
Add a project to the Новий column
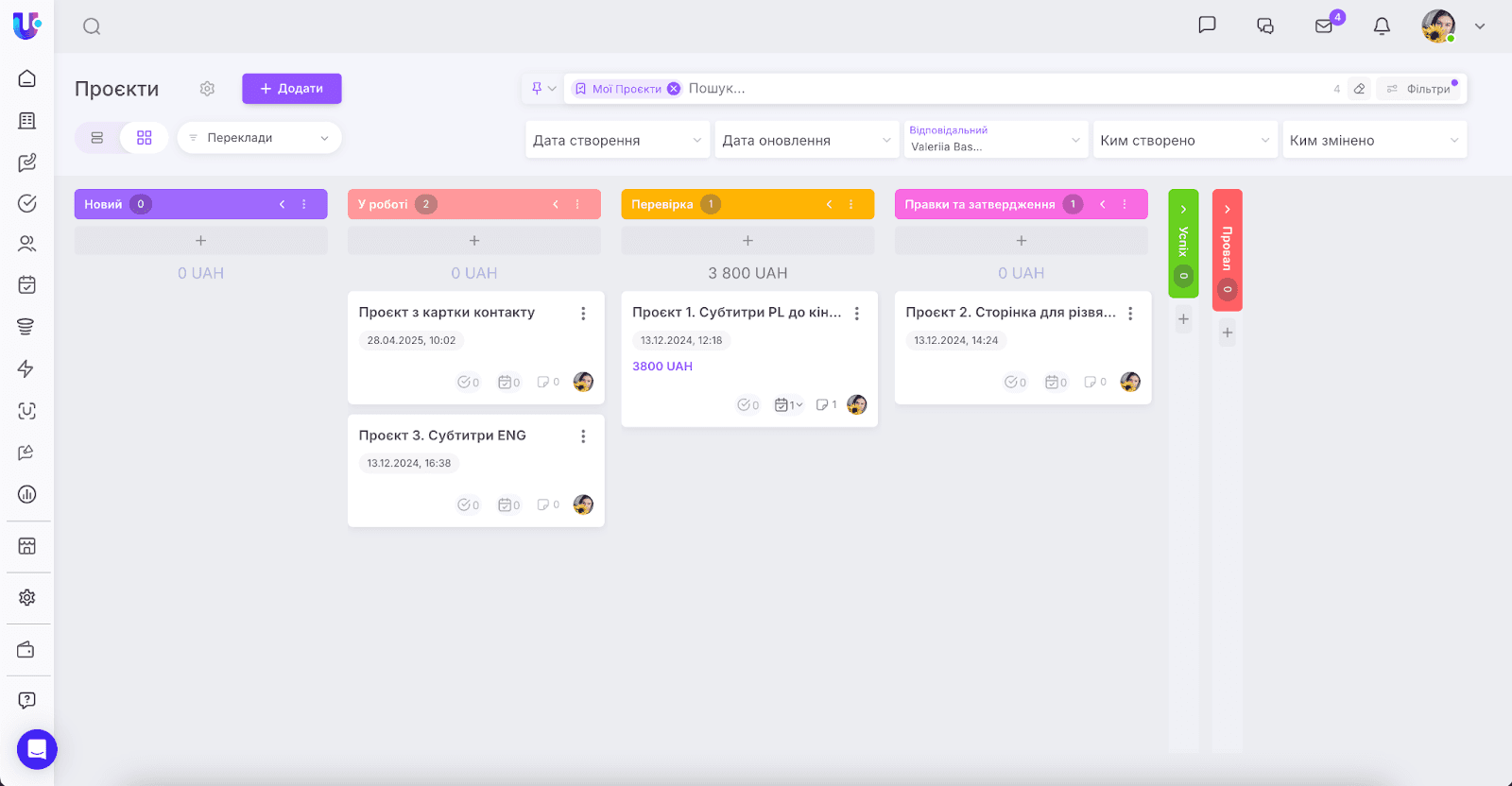coord(201,241)
